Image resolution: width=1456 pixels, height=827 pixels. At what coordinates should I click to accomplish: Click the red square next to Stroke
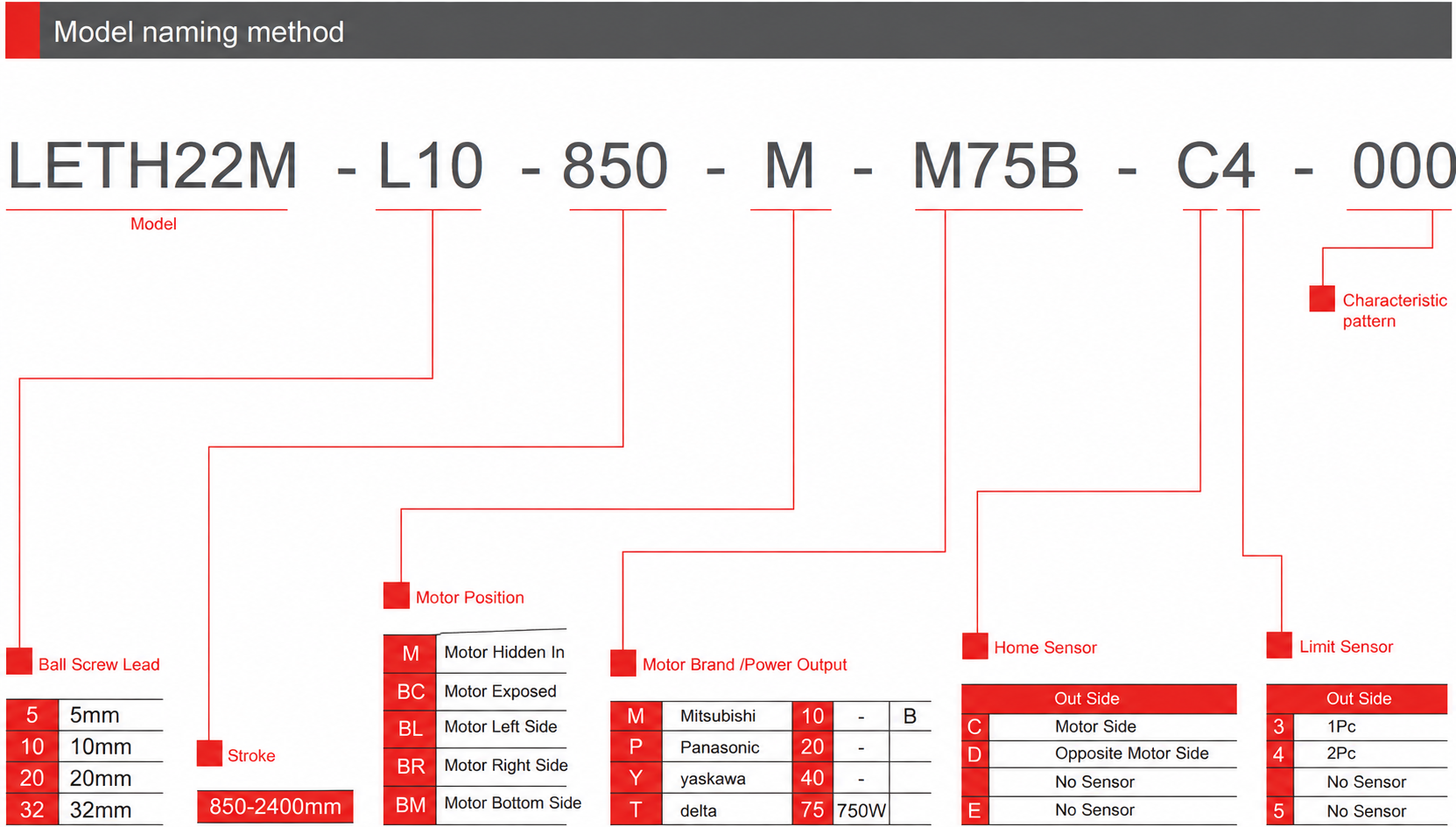(209, 753)
